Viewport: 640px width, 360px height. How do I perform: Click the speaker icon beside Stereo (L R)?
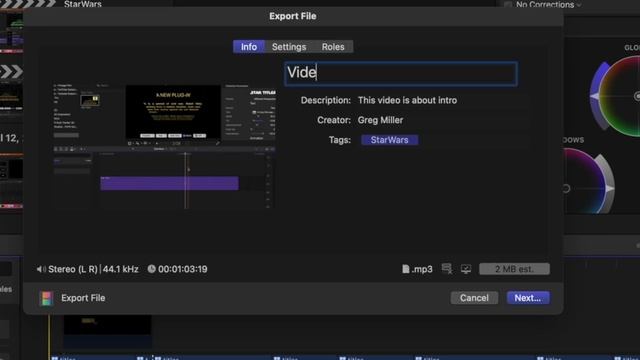pos(41,269)
